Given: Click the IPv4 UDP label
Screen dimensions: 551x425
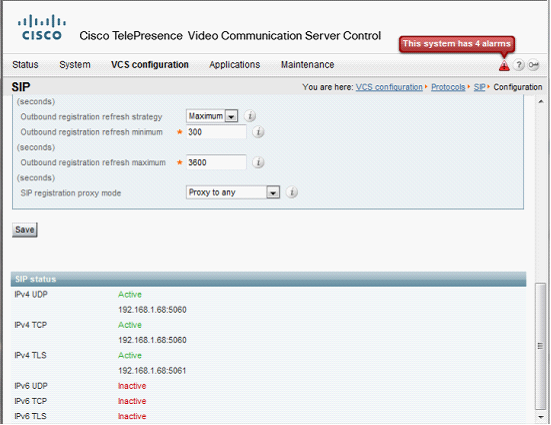Looking at the screenshot, I should coord(31,295).
